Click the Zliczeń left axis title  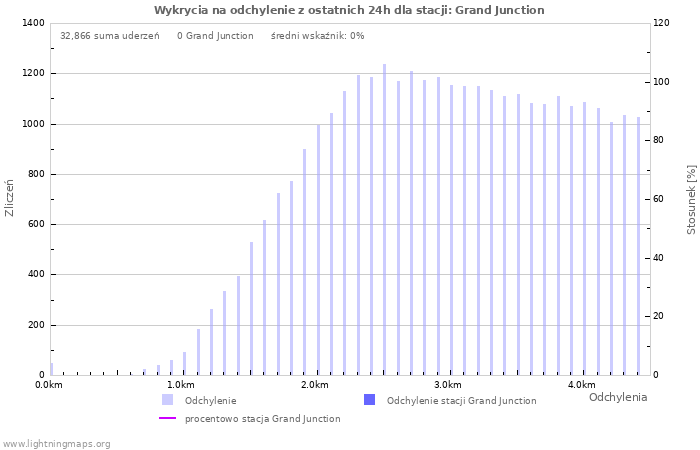[x=10, y=198]
